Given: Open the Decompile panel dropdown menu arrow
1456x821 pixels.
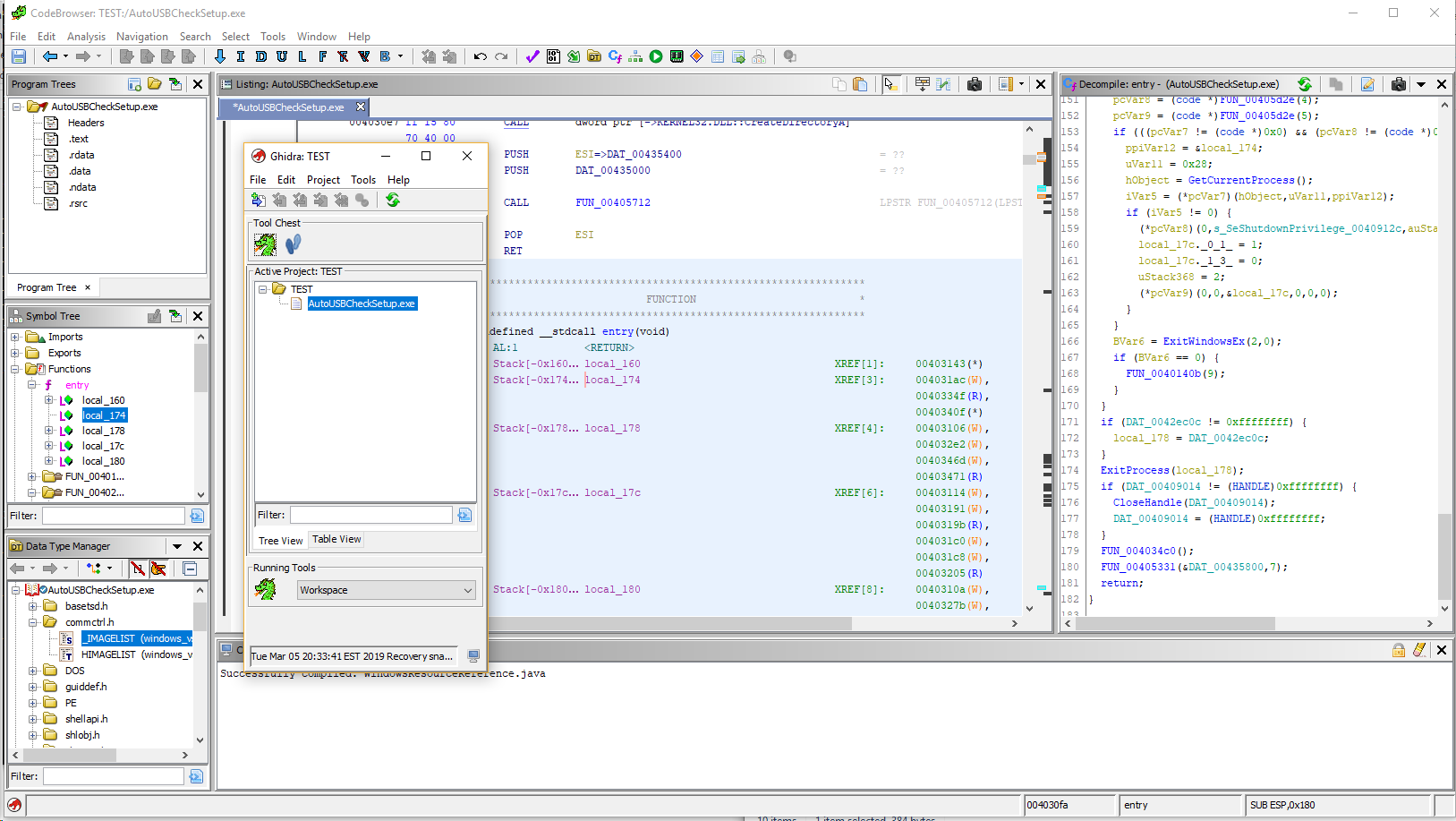Looking at the screenshot, I should [1420, 84].
